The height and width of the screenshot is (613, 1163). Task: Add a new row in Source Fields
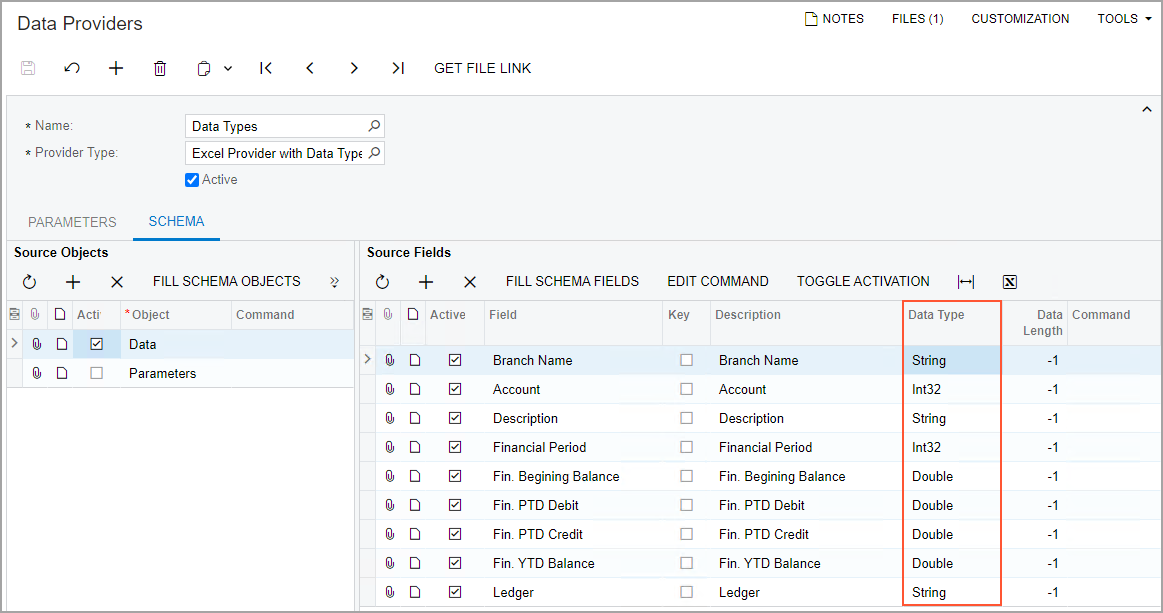click(426, 282)
